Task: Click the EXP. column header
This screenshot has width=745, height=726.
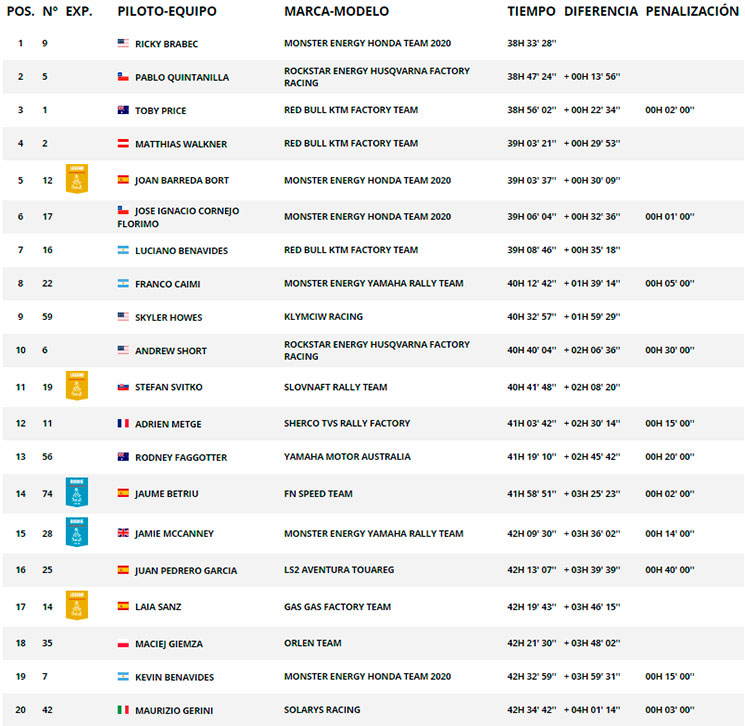Action: coord(79,11)
